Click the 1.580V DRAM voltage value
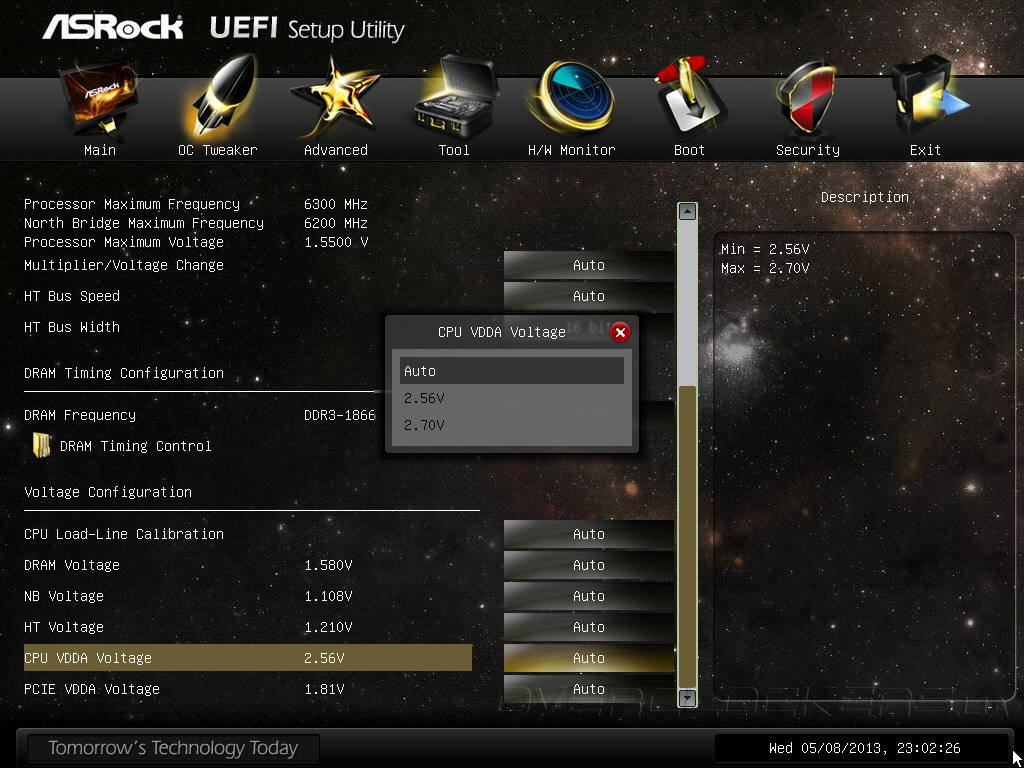The image size is (1024, 768). pyautogui.click(x=328, y=565)
